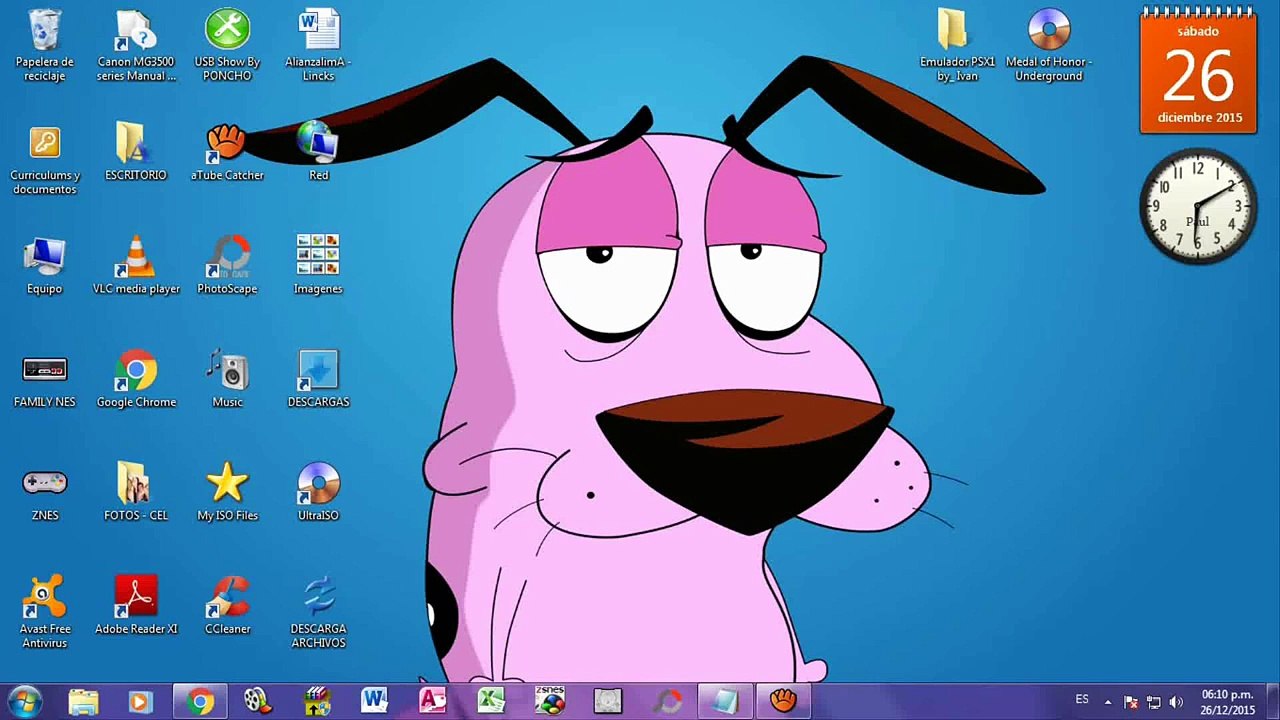Show hidden system tray icons
The height and width of the screenshot is (720, 1280).
tap(1107, 702)
